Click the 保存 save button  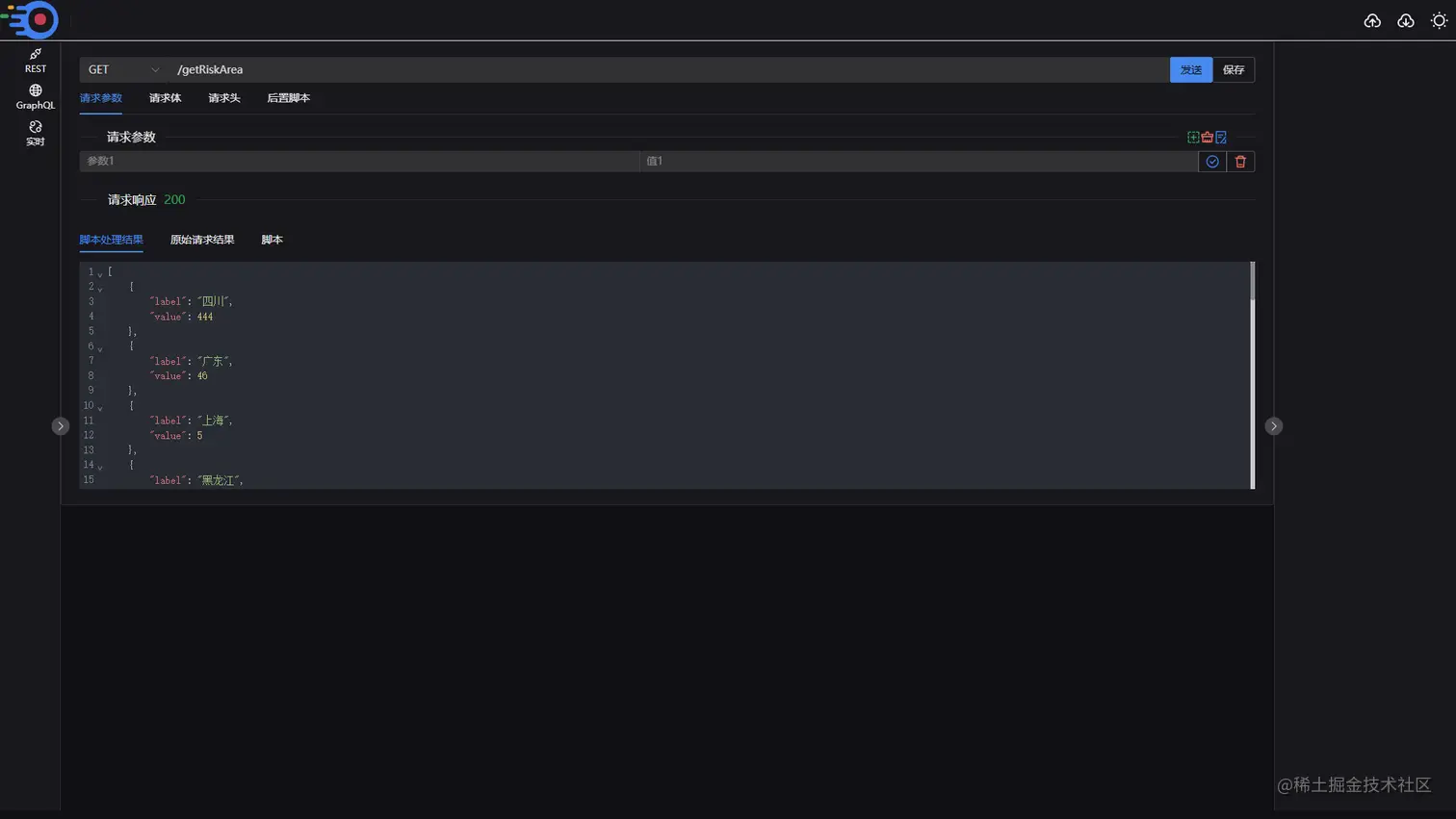[x=1234, y=69]
